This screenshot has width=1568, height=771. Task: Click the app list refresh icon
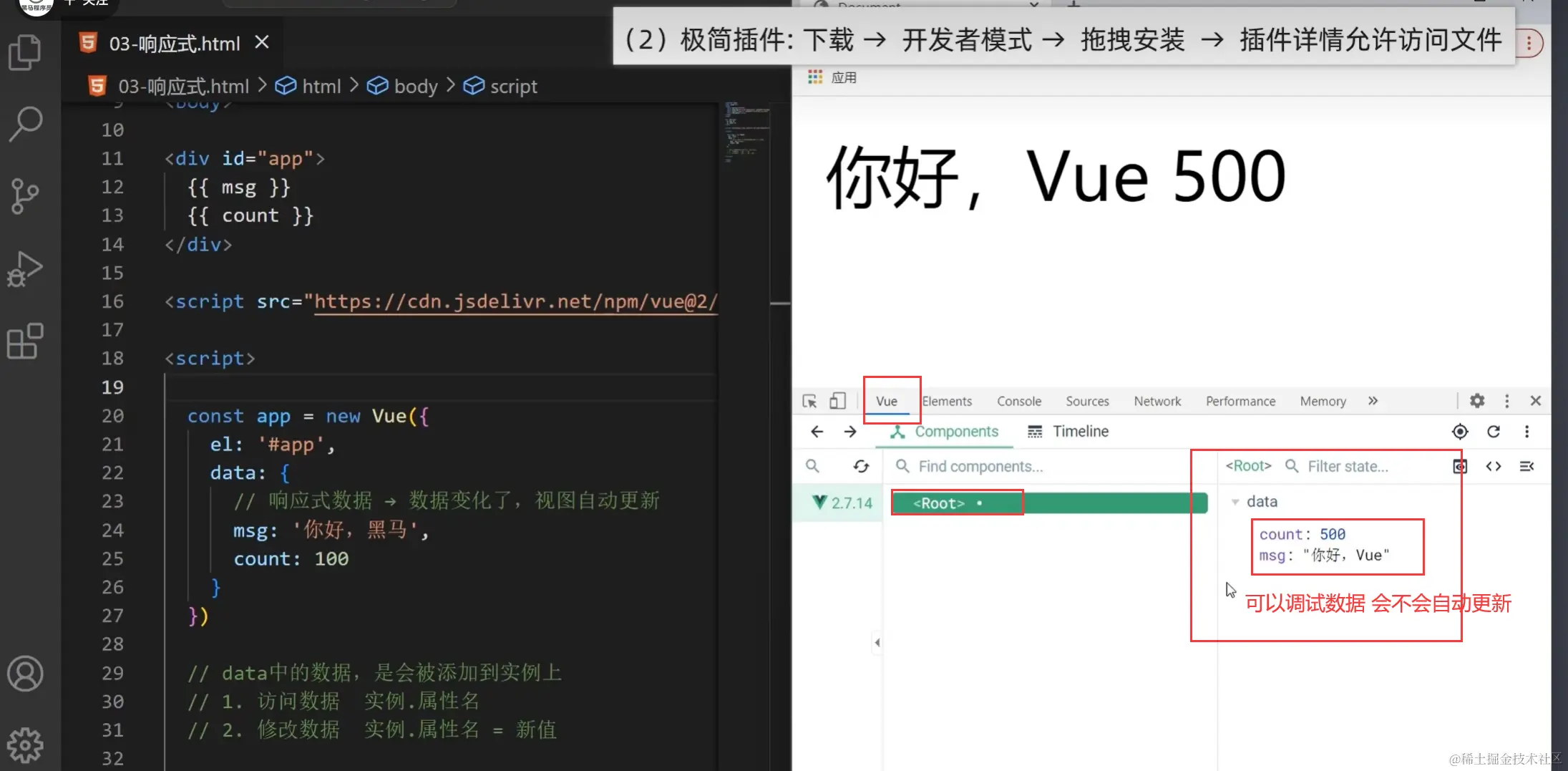point(861,466)
